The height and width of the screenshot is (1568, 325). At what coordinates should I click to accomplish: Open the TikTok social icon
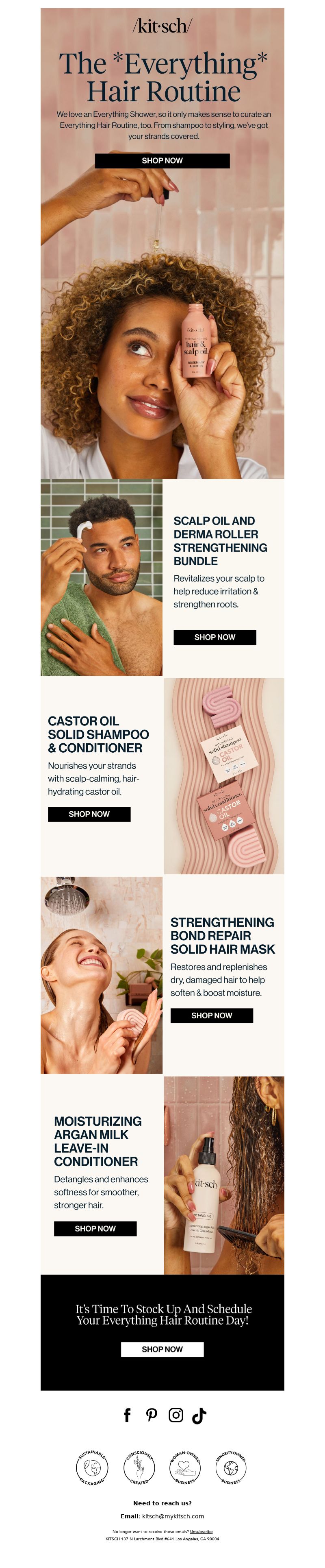point(199,1416)
